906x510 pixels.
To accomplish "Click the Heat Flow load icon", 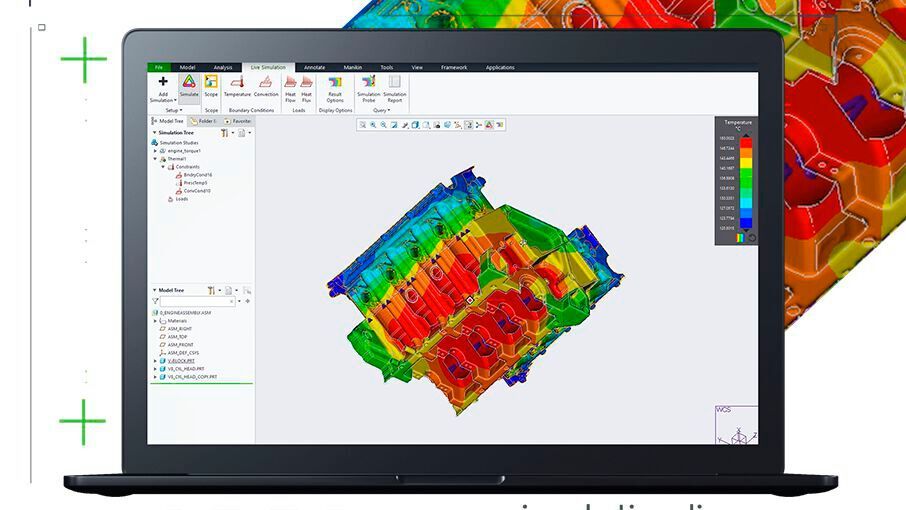I will point(290,86).
